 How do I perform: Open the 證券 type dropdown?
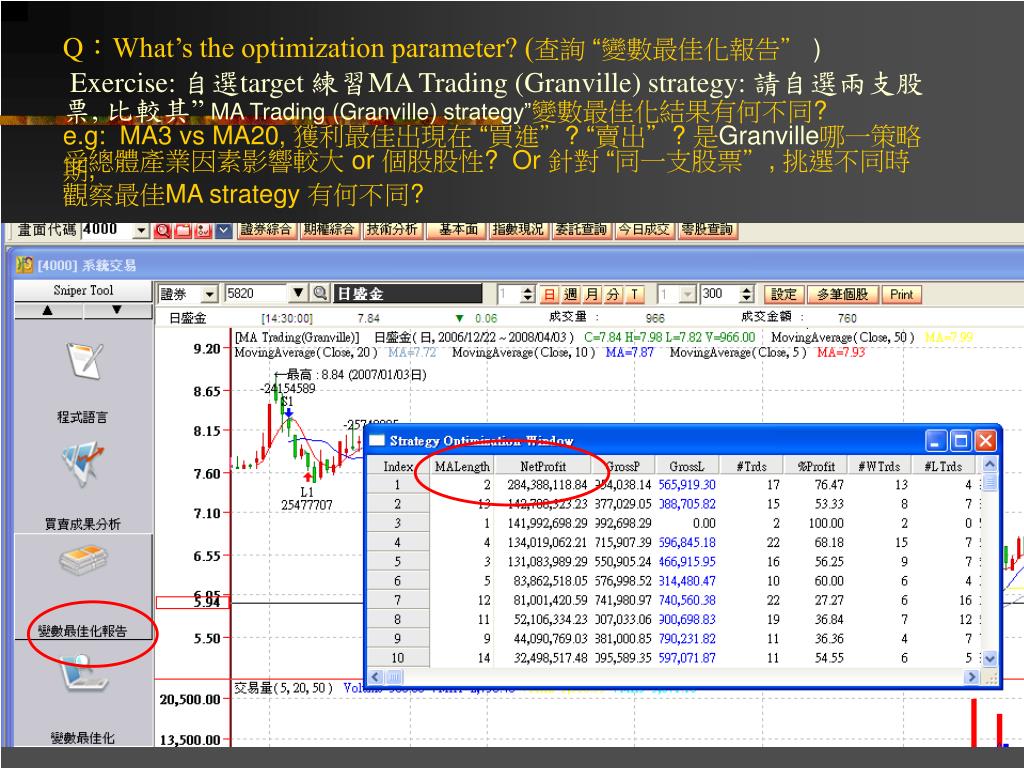click(x=209, y=295)
